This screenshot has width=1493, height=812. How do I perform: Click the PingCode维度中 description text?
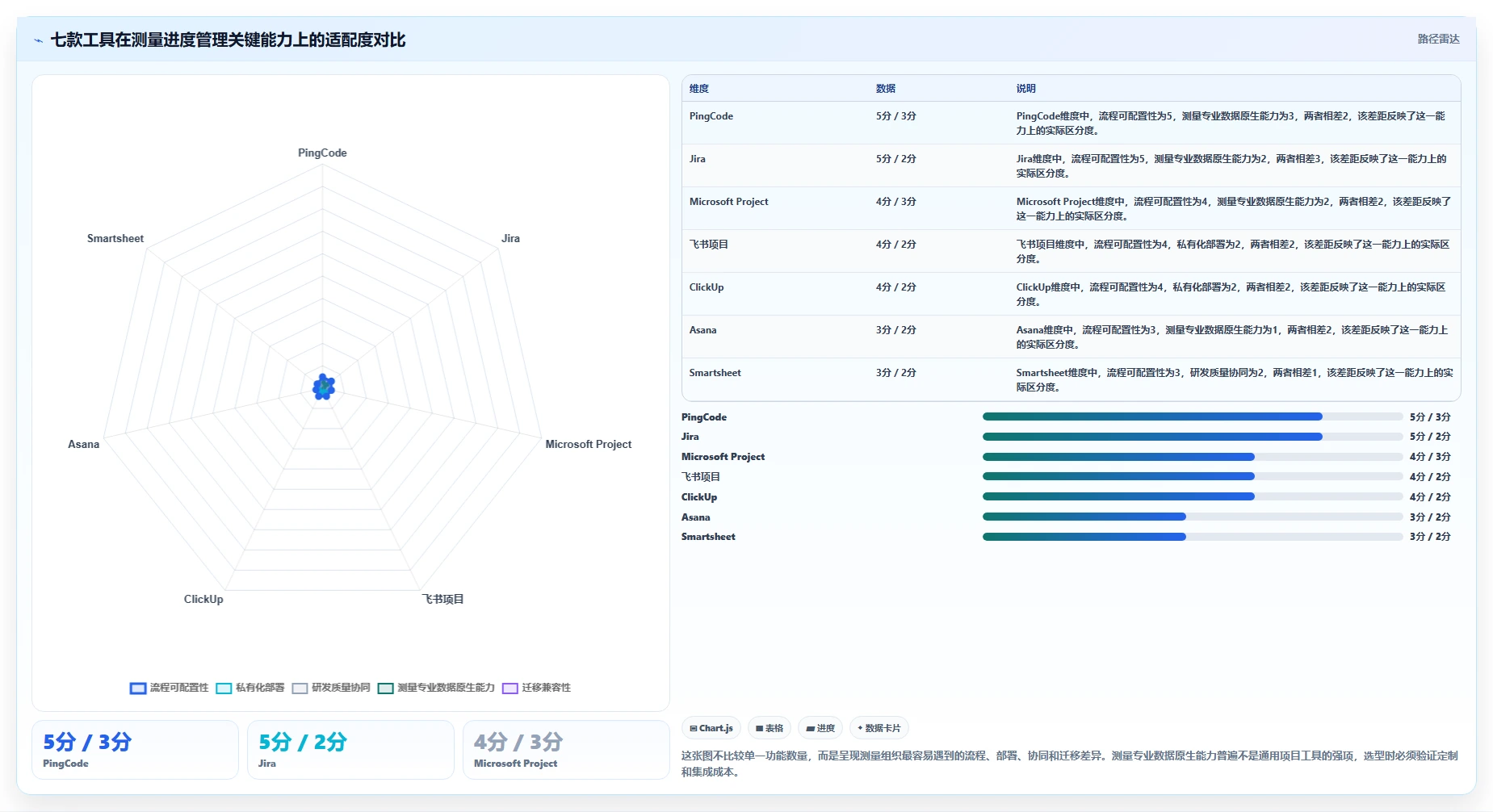click(x=1231, y=123)
